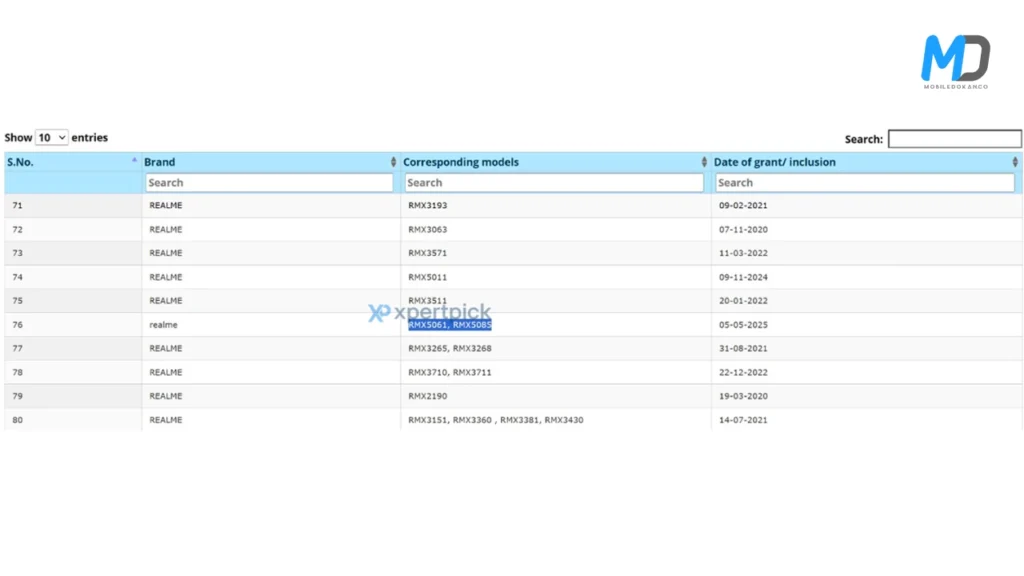
Task: Sort table by Brand column arrow
Action: coord(393,162)
